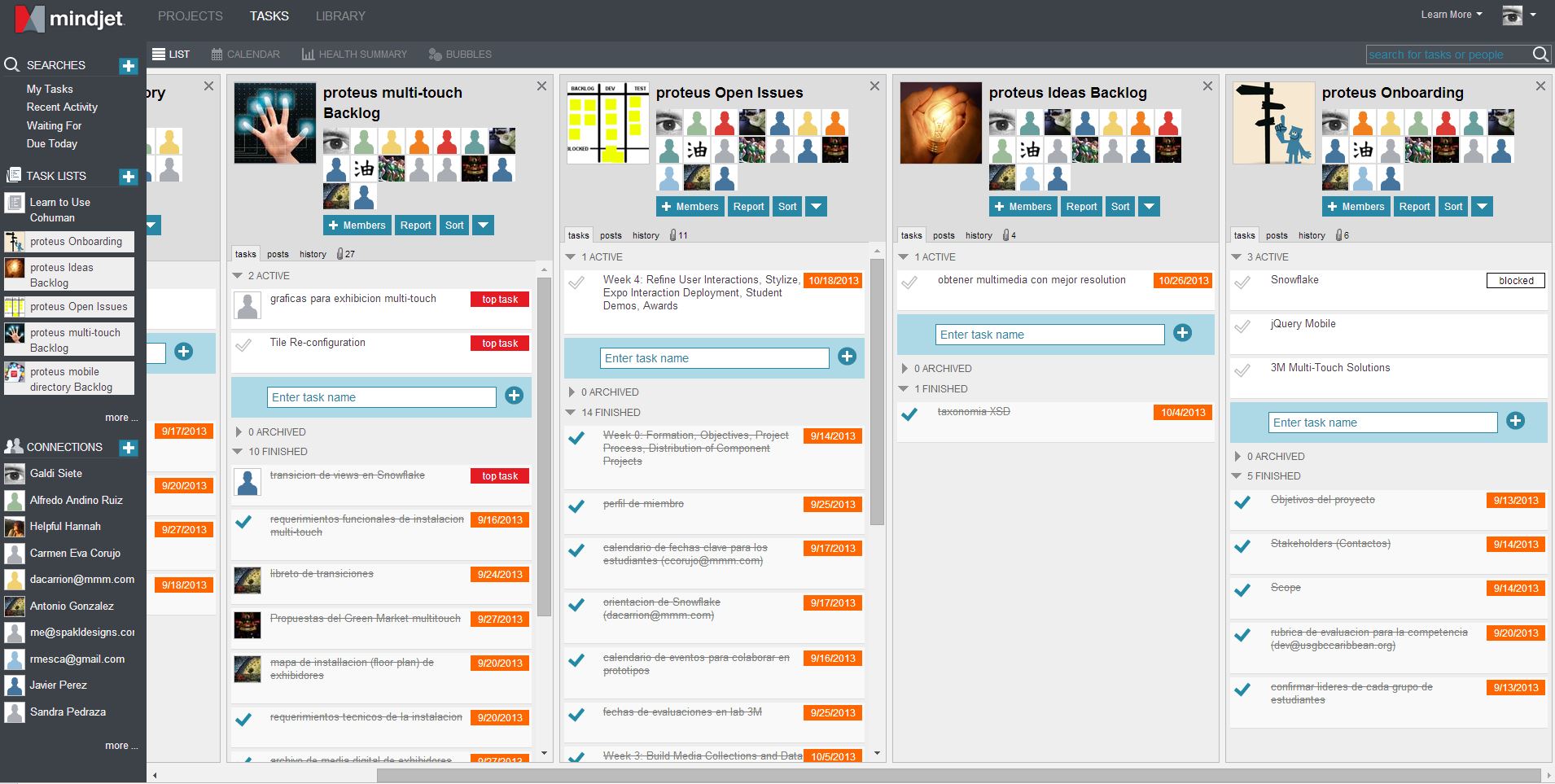
Task: Click the Mindjet logo
Action: point(70,18)
